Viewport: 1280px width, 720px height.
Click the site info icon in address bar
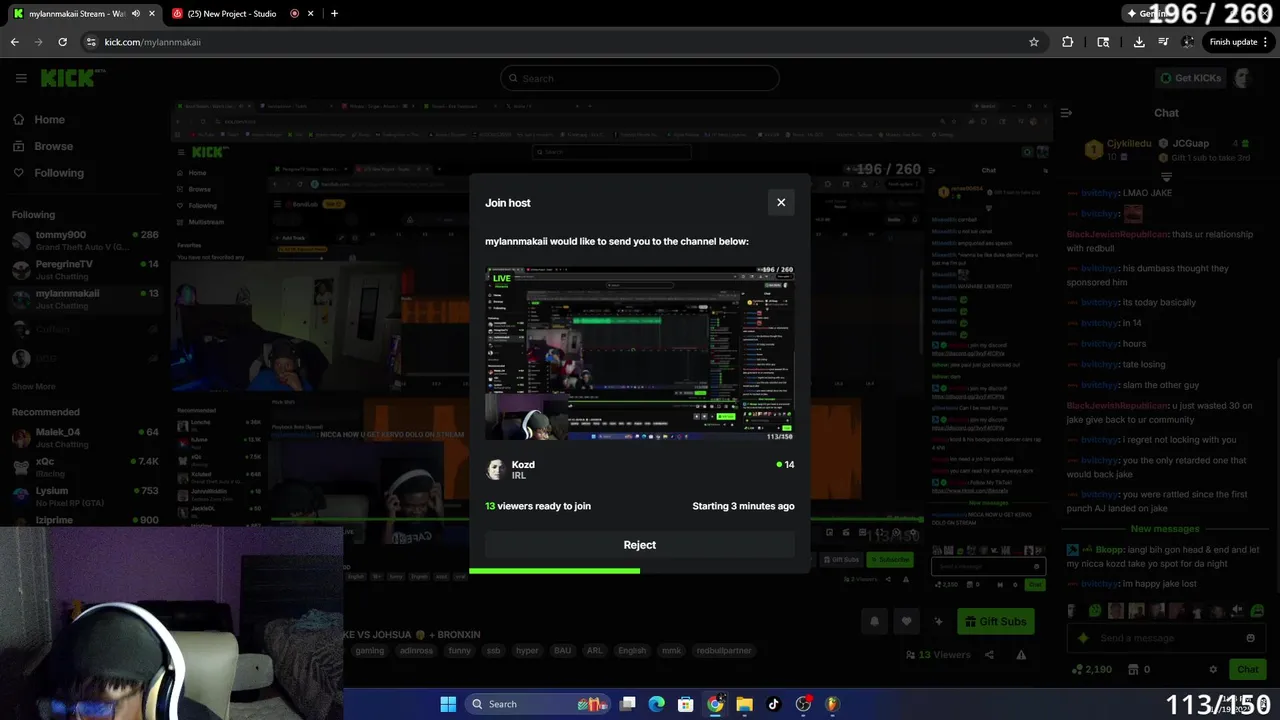click(91, 42)
